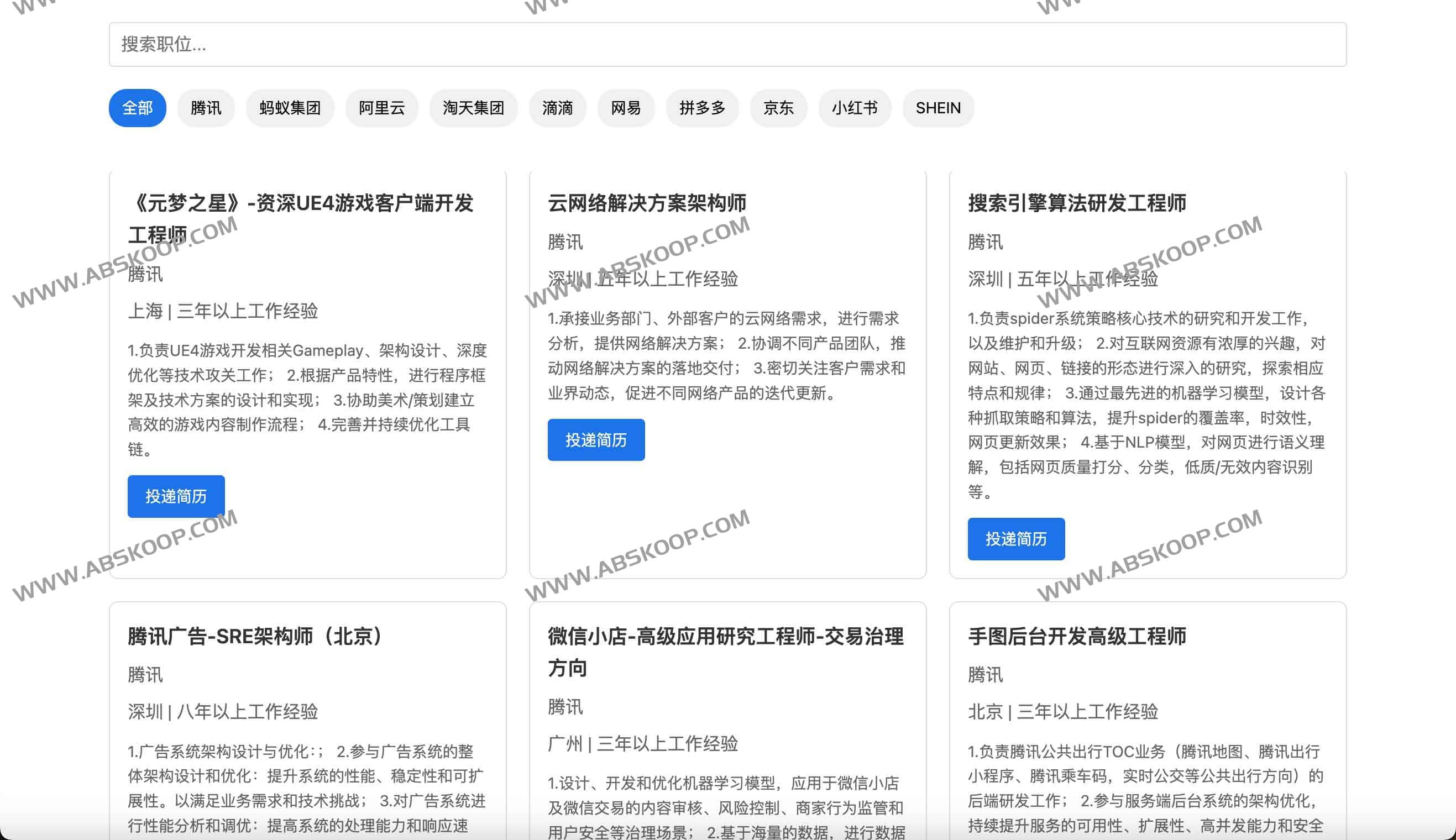Show only 滴滴 job listings
1456x840 pixels.
[x=557, y=108]
